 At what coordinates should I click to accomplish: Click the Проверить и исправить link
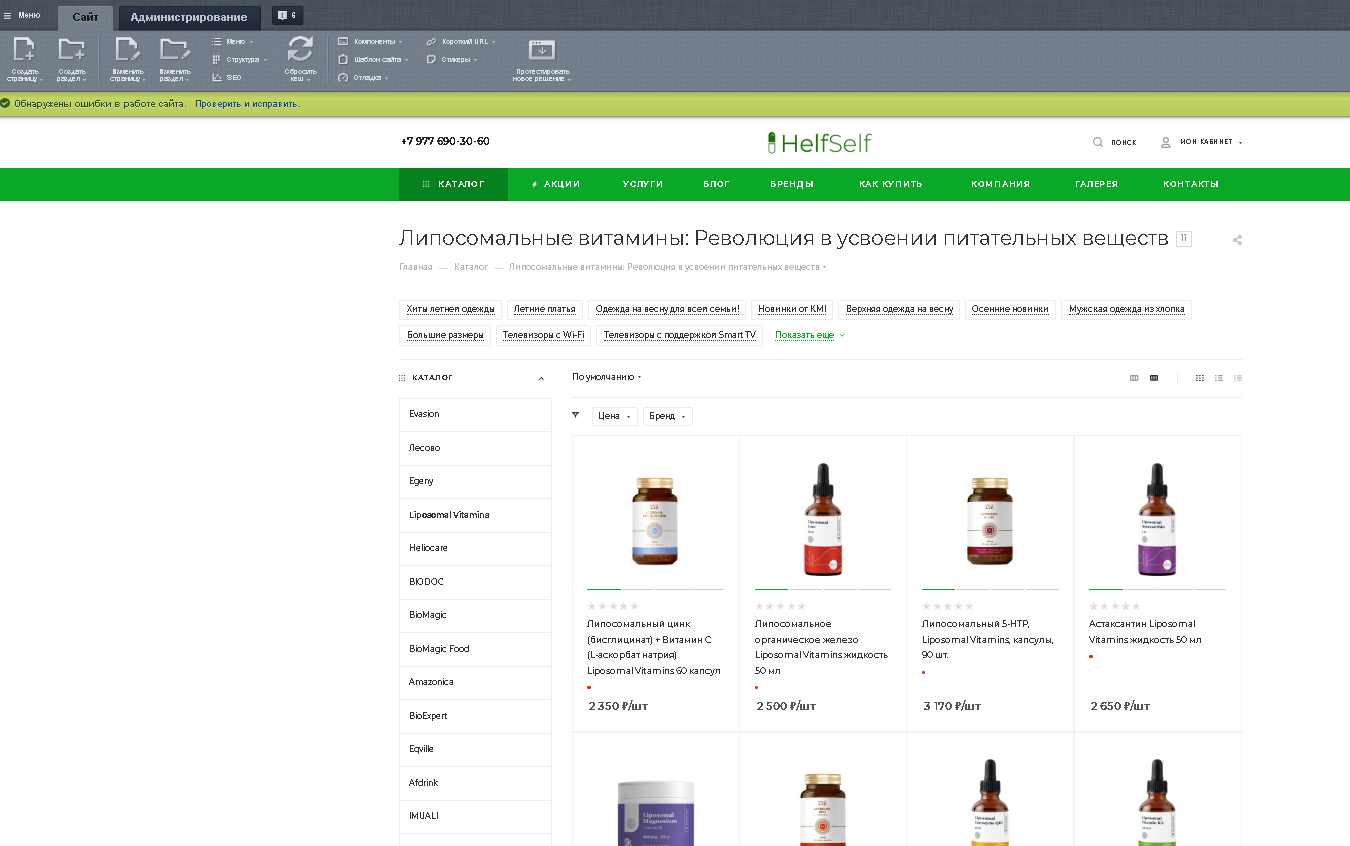click(247, 104)
